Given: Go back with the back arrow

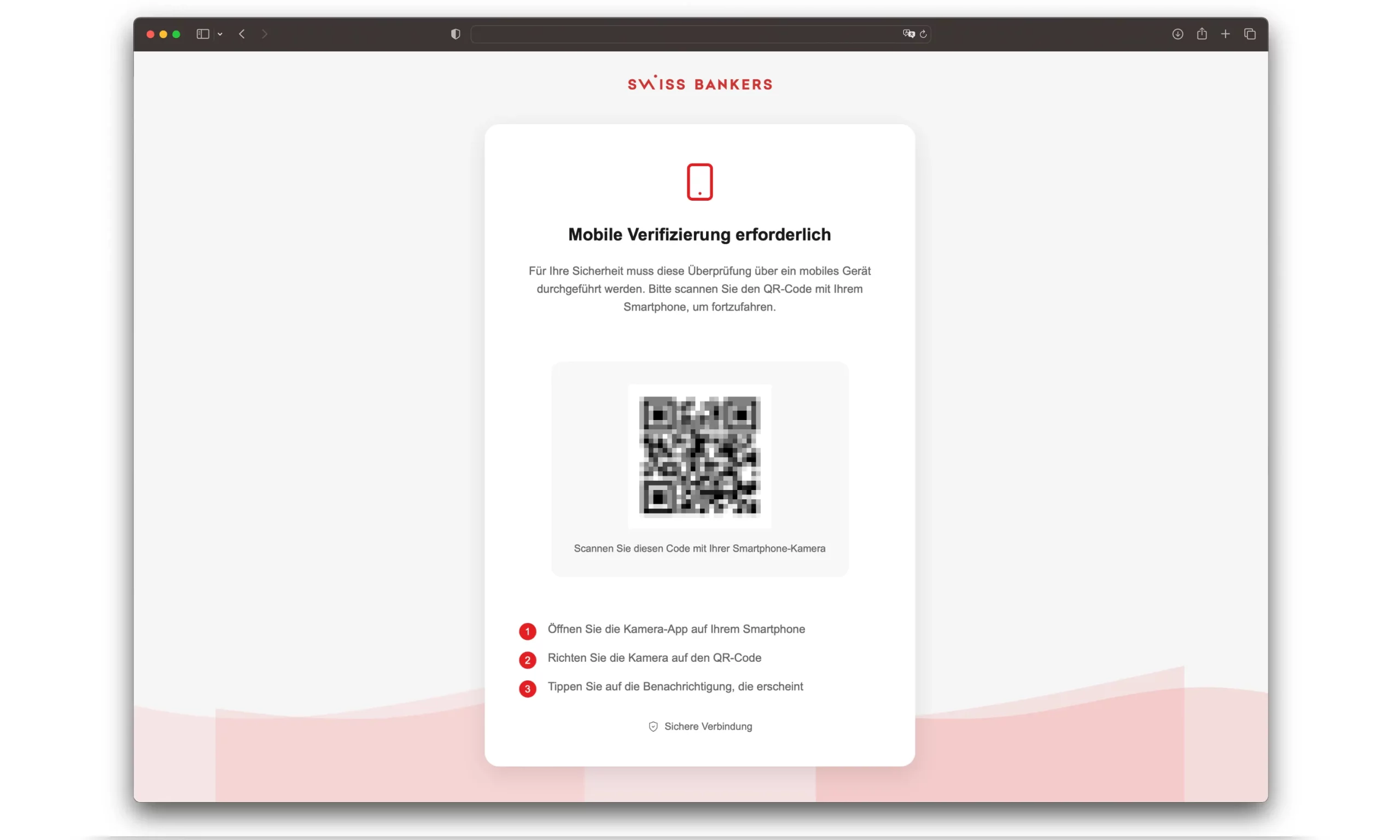Looking at the screenshot, I should (x=242, y=34).
